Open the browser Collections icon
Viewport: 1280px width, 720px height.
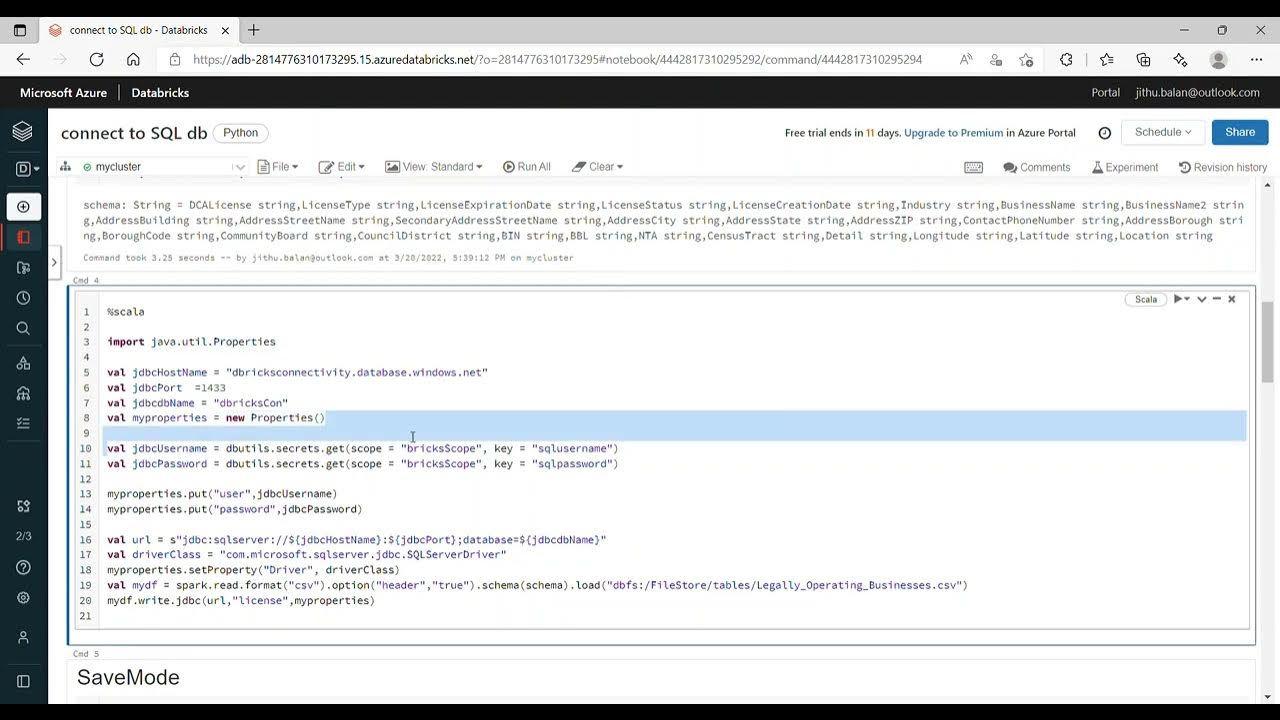click(1143, 59)
